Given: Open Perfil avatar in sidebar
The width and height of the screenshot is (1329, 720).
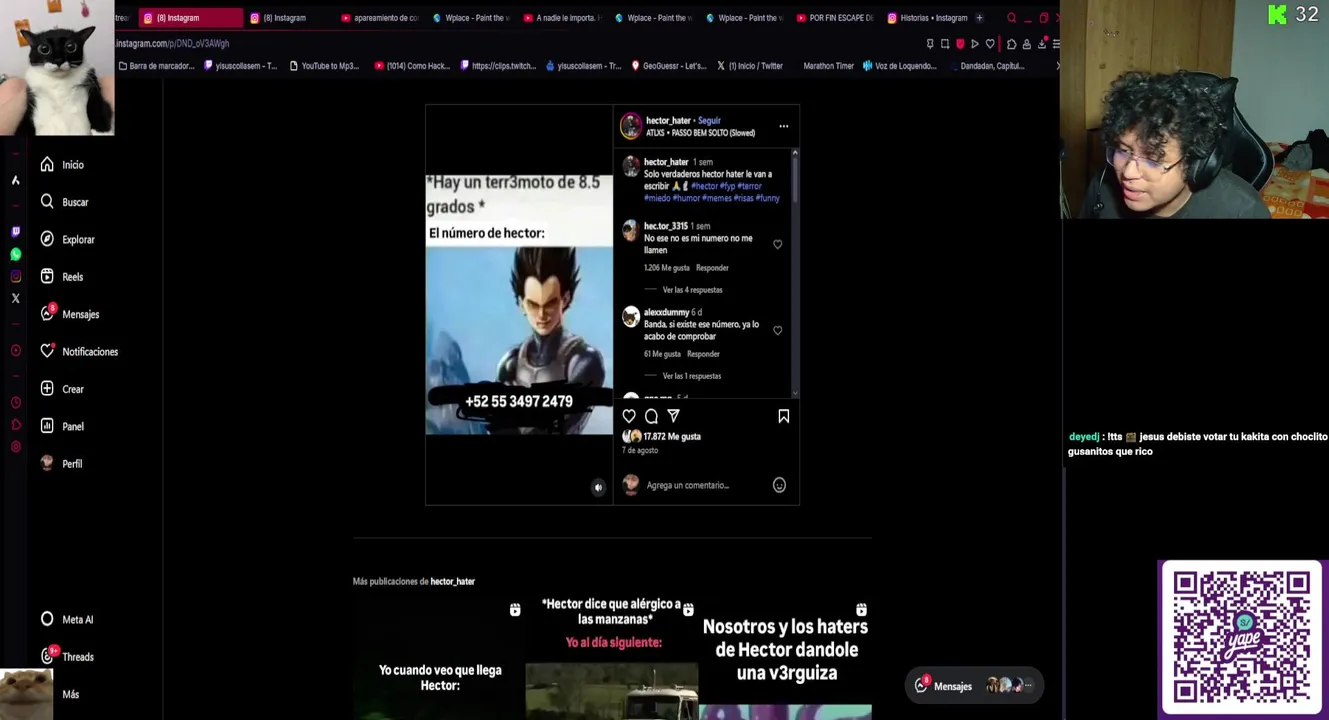Looking at the screenshot, I should (x=47, y=463).
